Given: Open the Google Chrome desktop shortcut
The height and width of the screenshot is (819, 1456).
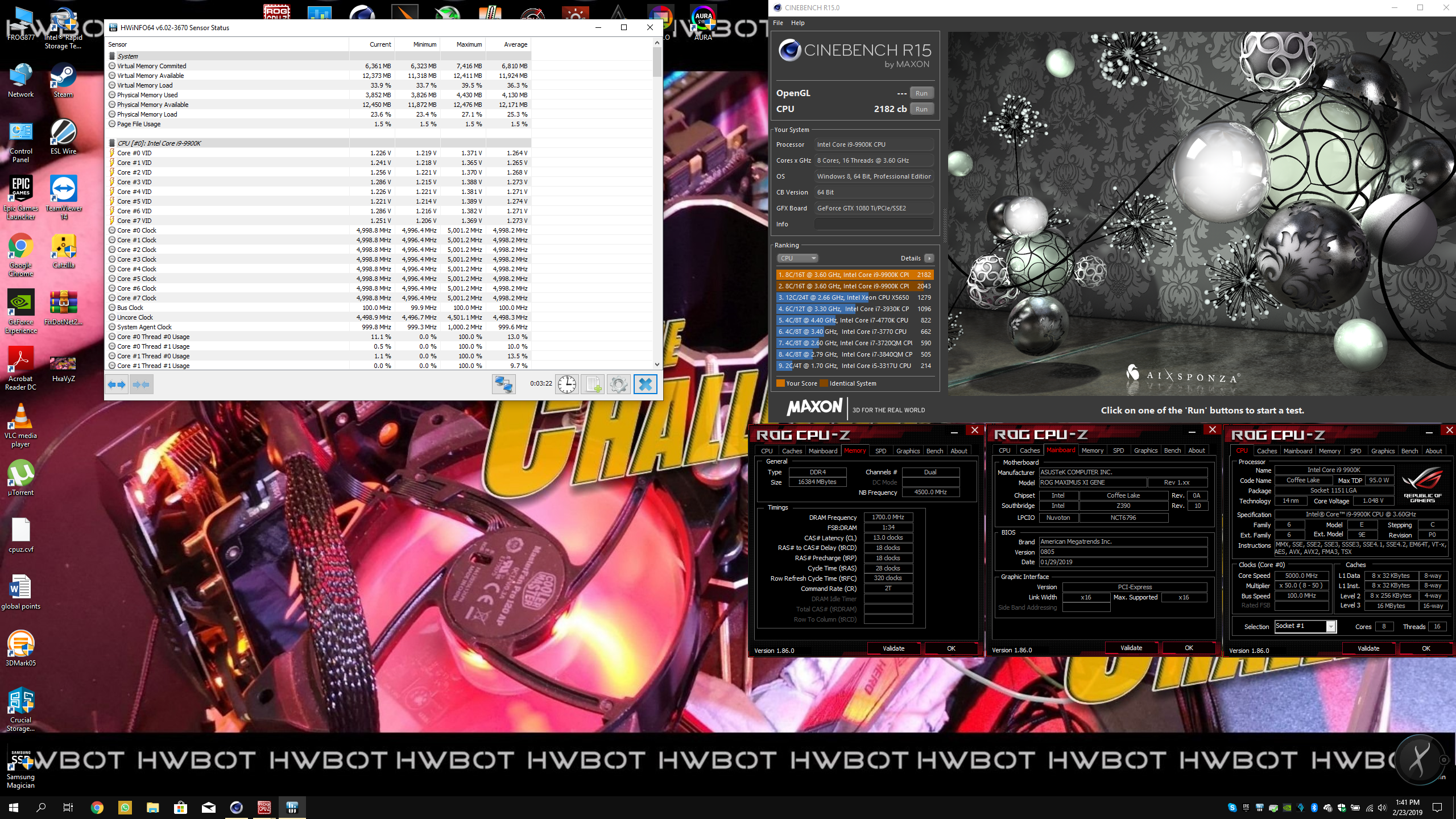Looking at the screenshot, I should tap(21, 254).
